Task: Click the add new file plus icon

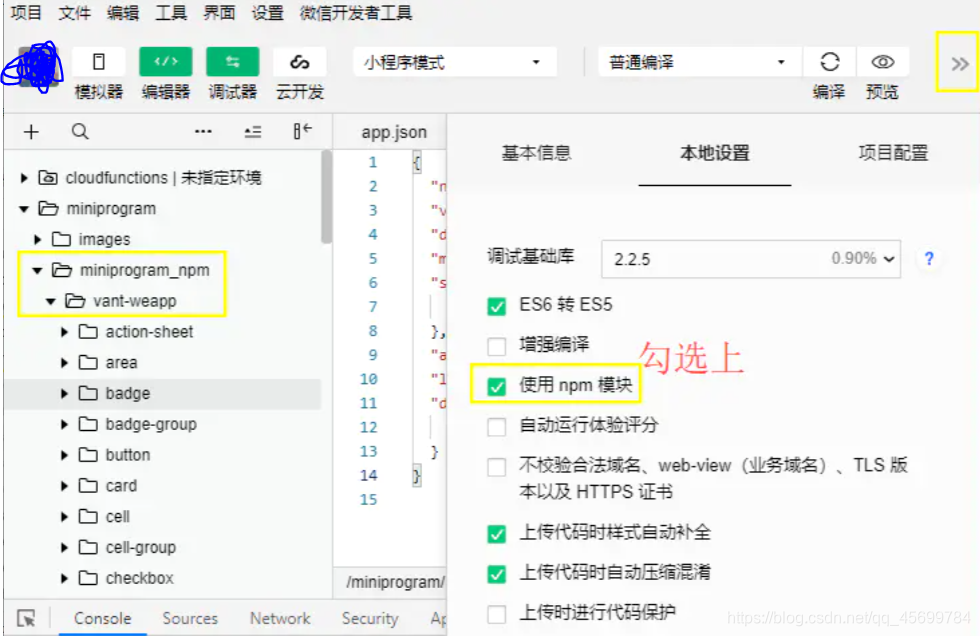Action: click(31, 132)
